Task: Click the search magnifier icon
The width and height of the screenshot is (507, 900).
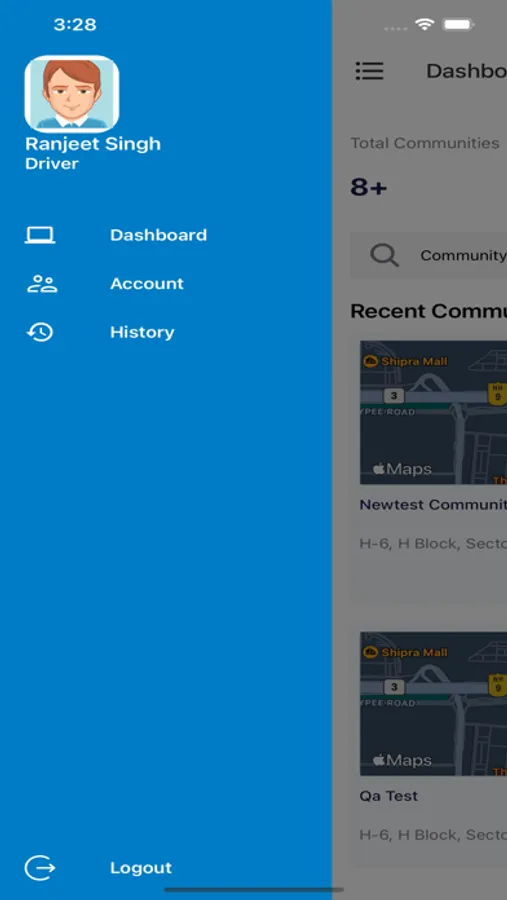Action: click(384, 255)
